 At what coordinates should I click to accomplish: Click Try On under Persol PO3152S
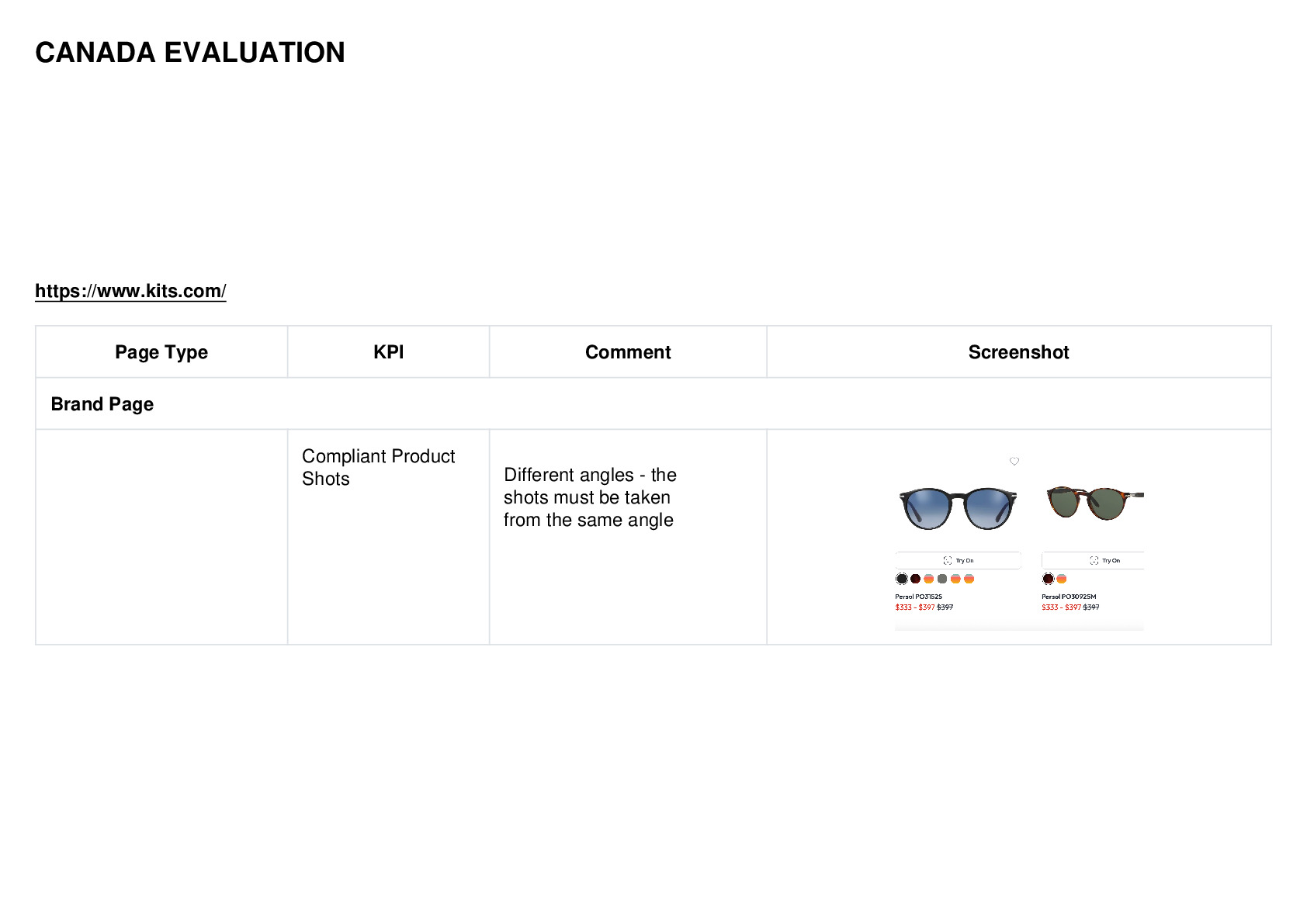pyautogui.click(x=958, y=560)
